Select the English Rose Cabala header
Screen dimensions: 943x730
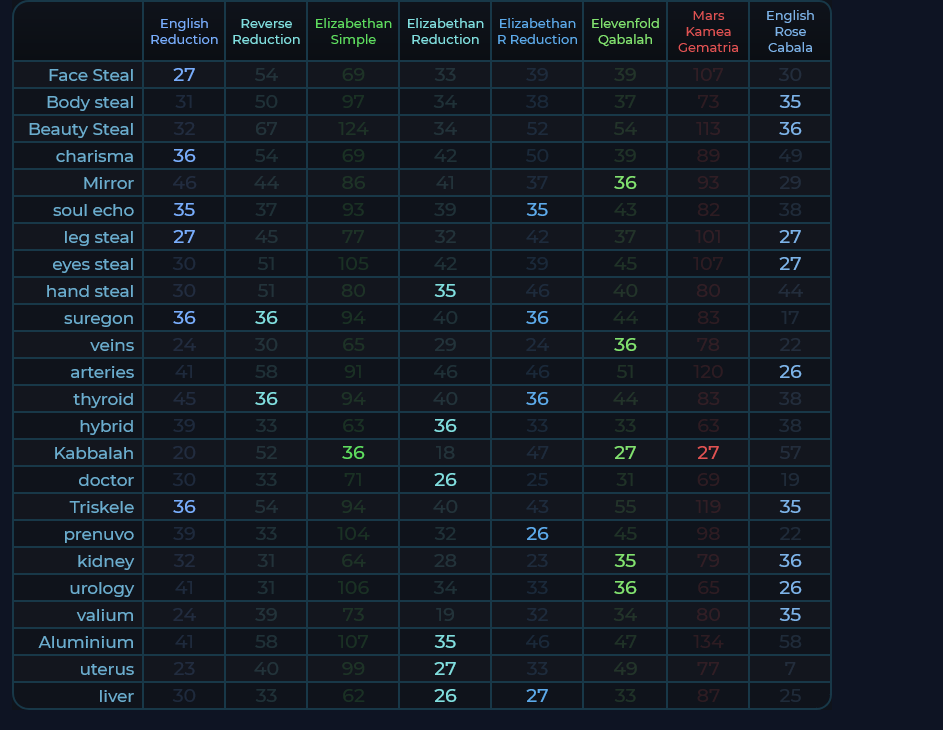(x=790, y=32)
